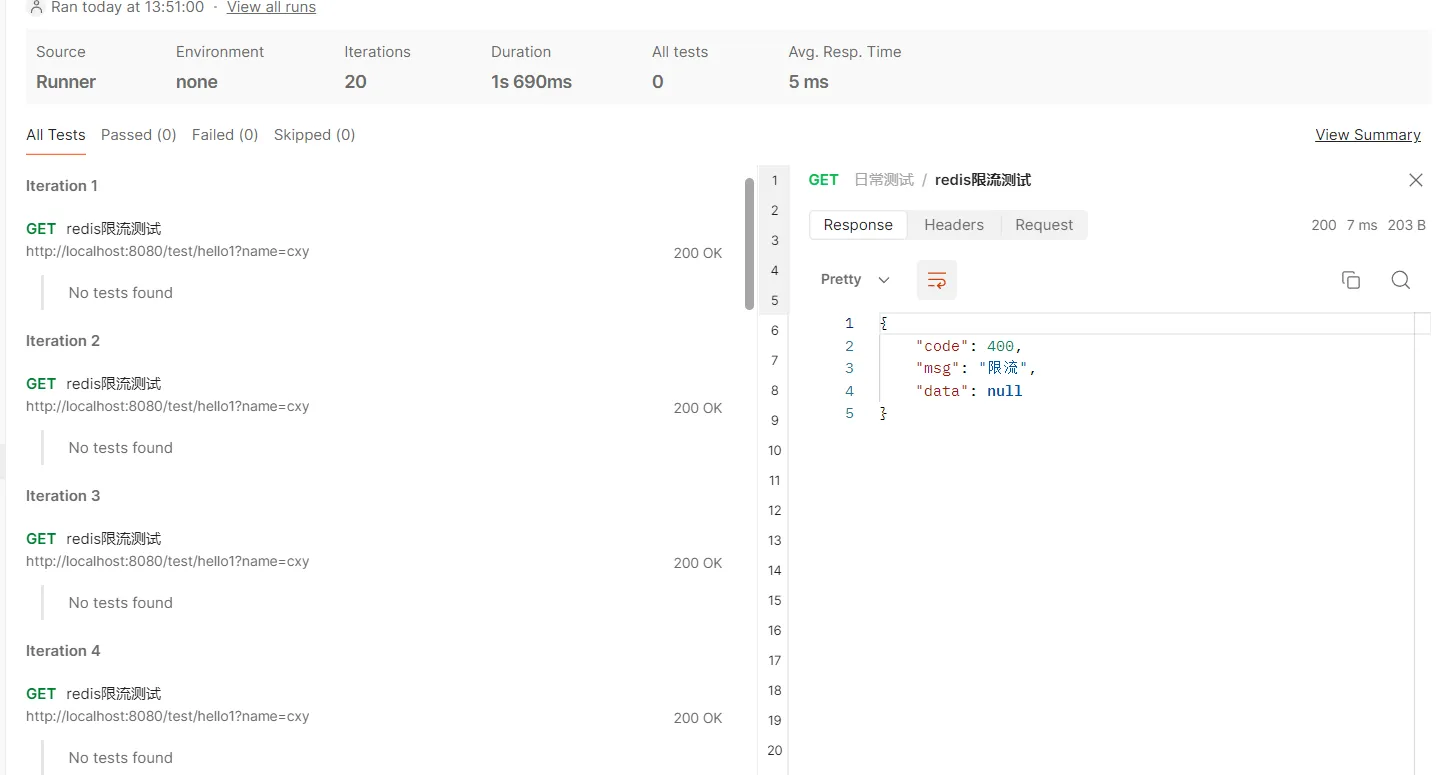
Task: Jump to iteration 10 in the number list
Action: coord(774,450)
